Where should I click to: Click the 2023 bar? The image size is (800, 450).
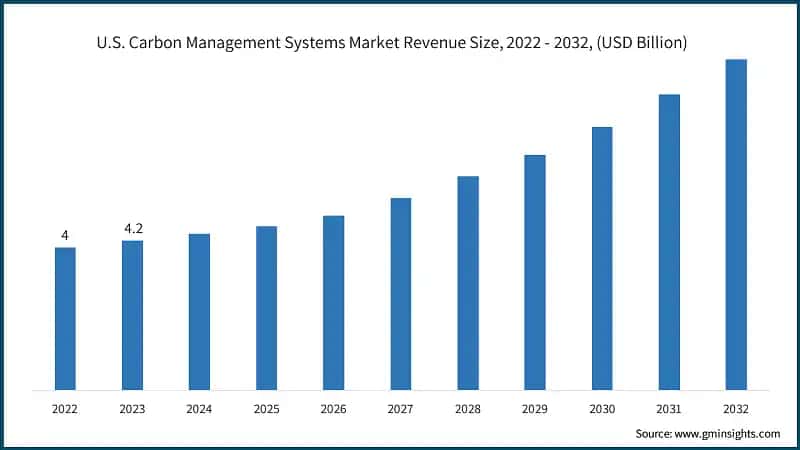click(x=133, y=315)
